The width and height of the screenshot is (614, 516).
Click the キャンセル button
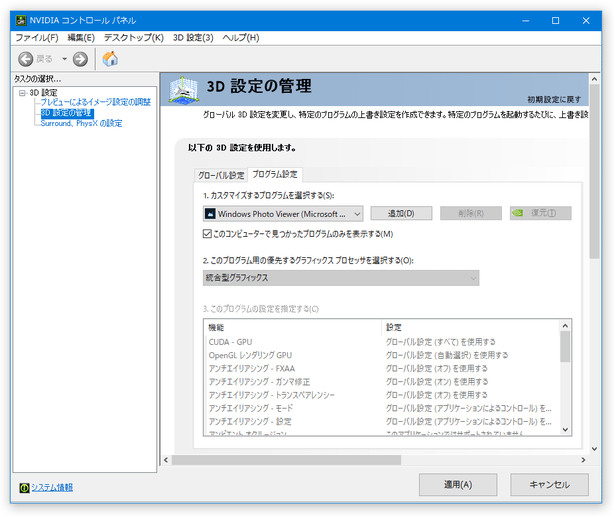pyautogui.click(x=549, y=485)
